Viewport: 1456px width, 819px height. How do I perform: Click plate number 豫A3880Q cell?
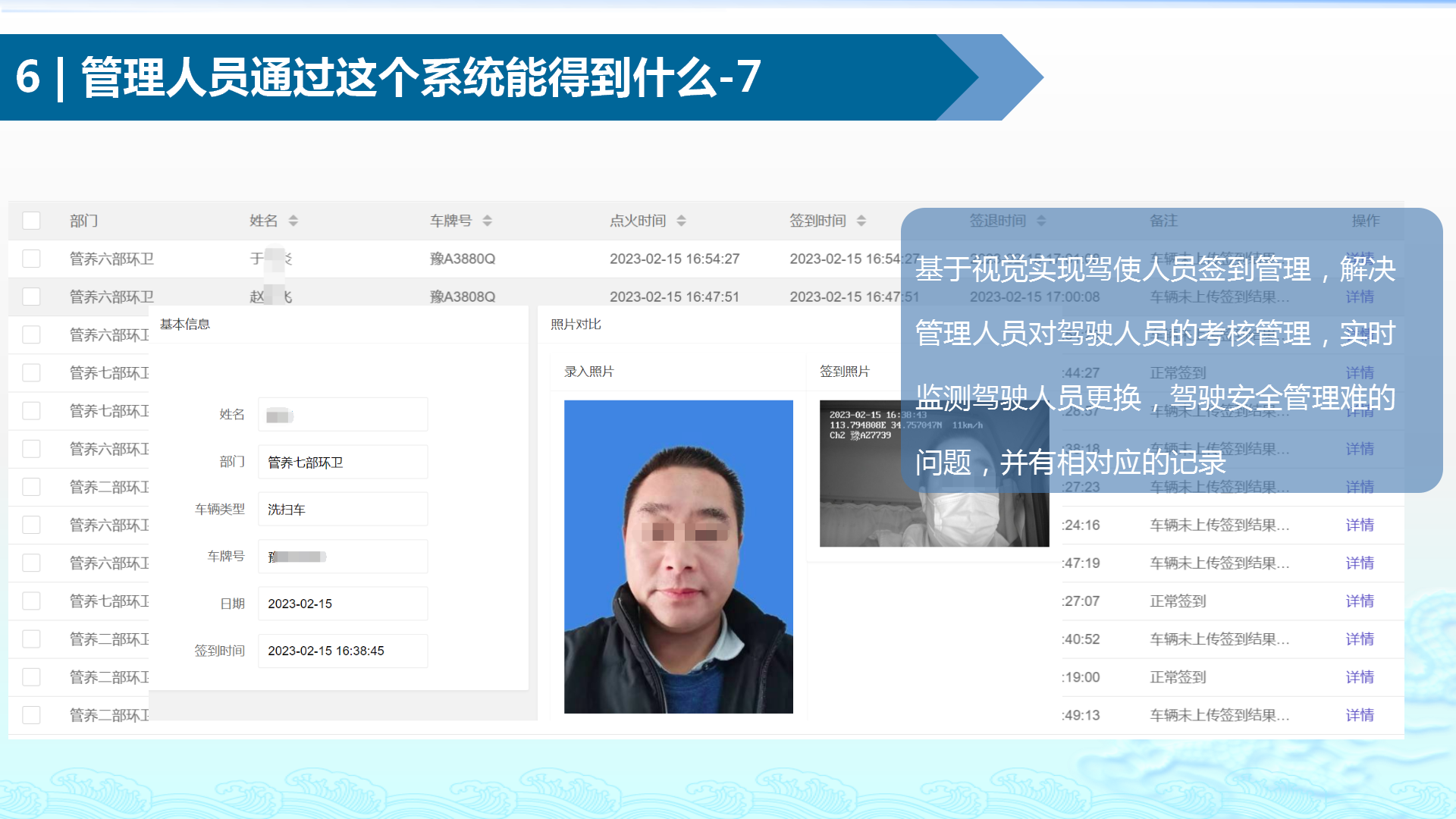[463, 259]
